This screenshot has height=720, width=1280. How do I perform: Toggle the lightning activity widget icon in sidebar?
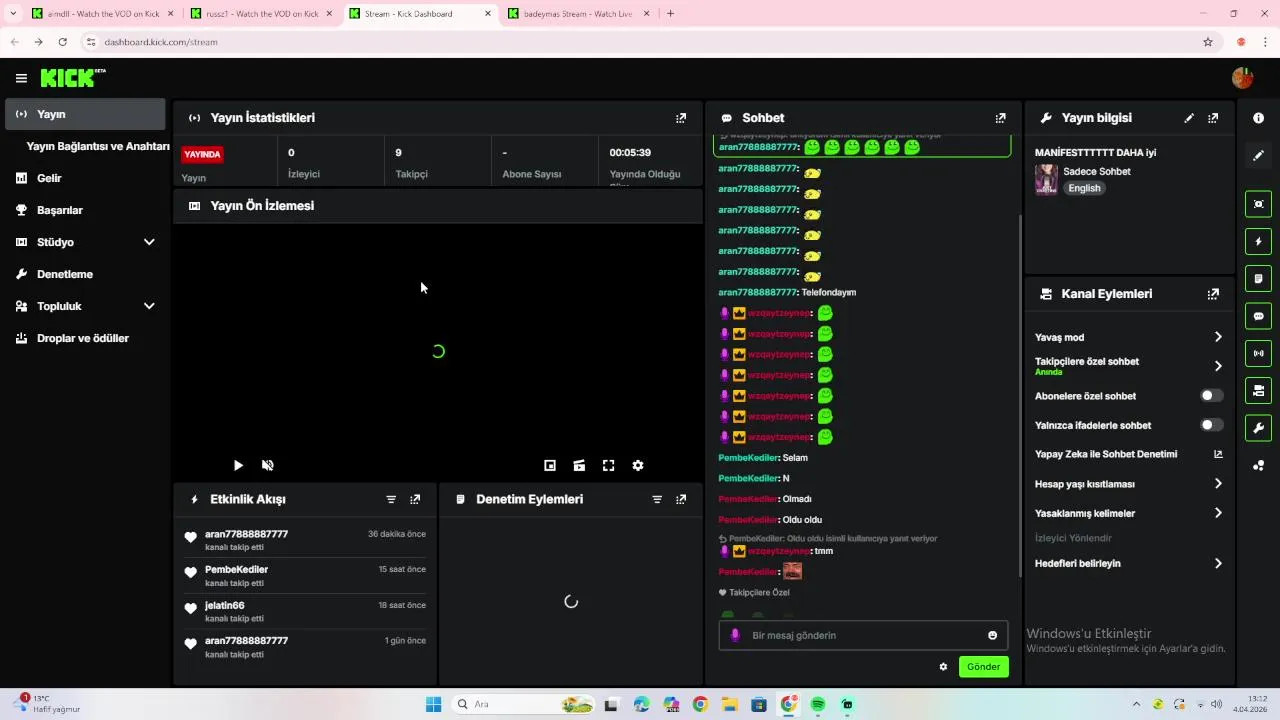(1258, 241)
